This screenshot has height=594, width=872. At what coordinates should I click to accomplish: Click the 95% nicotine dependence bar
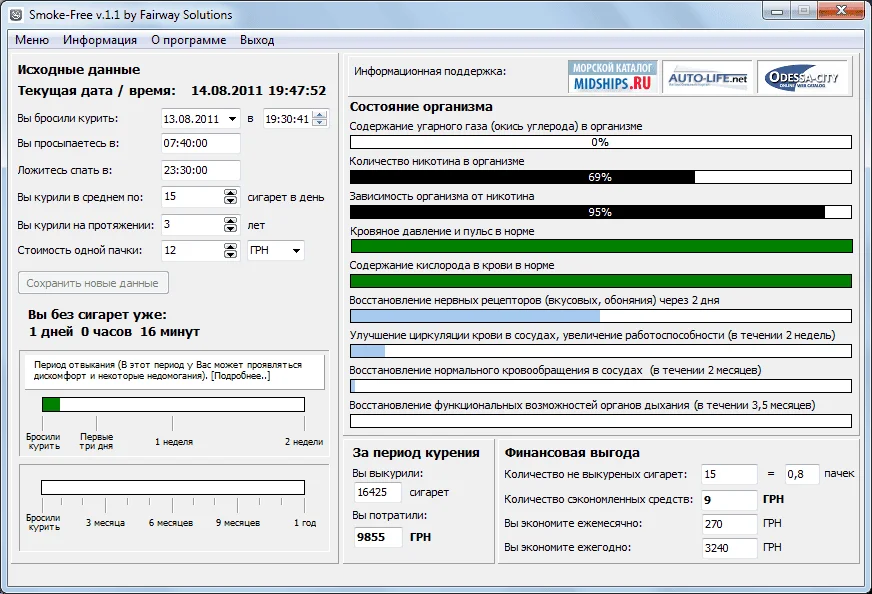(x=600, y=212)
